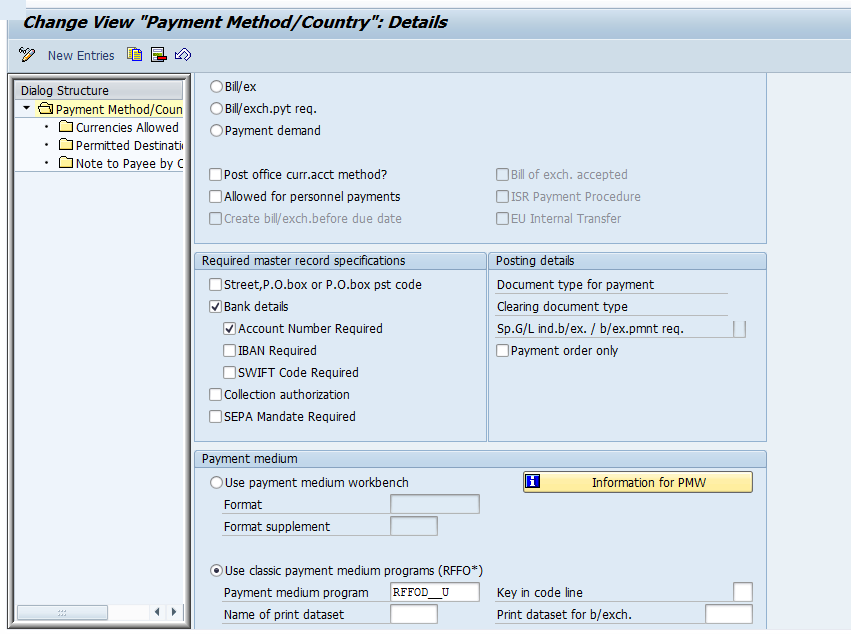This screenshot has height=634, width=851.
Task: Click Print dataset for b/exch. field
Action: 729,614
